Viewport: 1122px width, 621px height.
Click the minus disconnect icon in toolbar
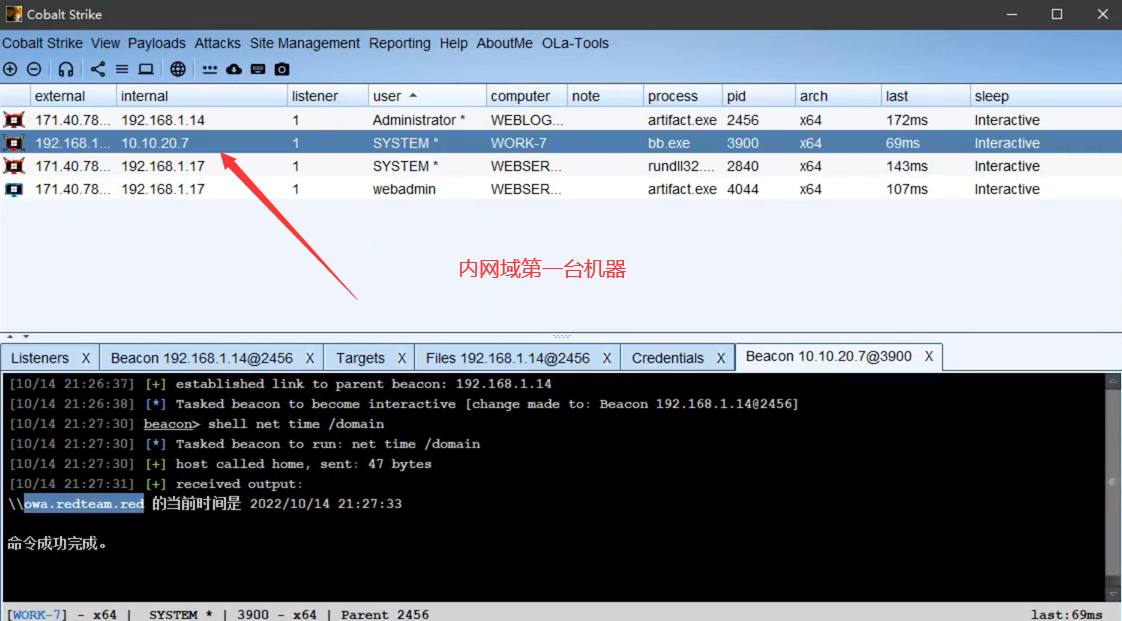[34, 69]
